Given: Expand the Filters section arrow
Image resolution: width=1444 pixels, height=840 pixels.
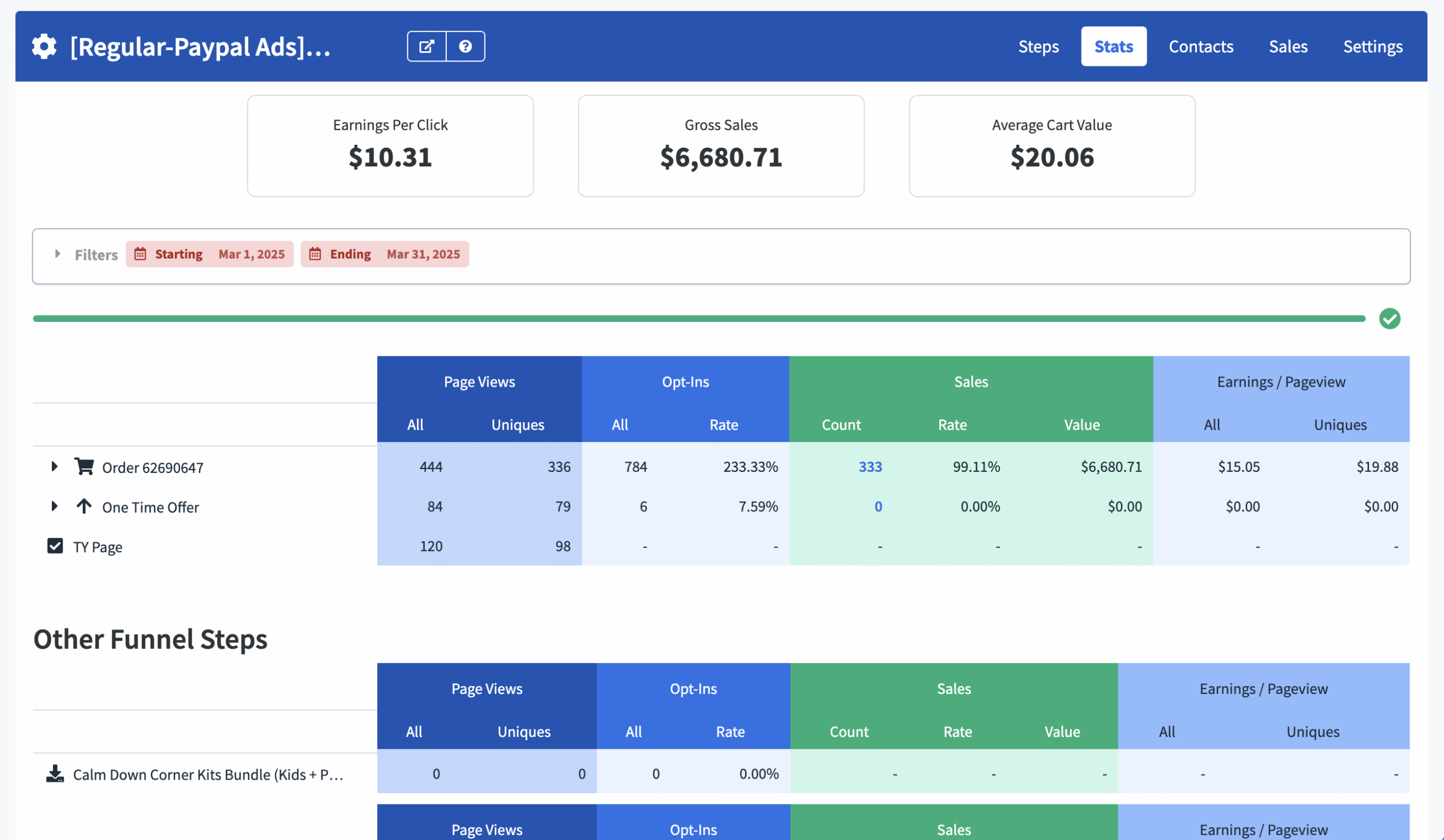Looking at the screenshot, I should 58,254.
